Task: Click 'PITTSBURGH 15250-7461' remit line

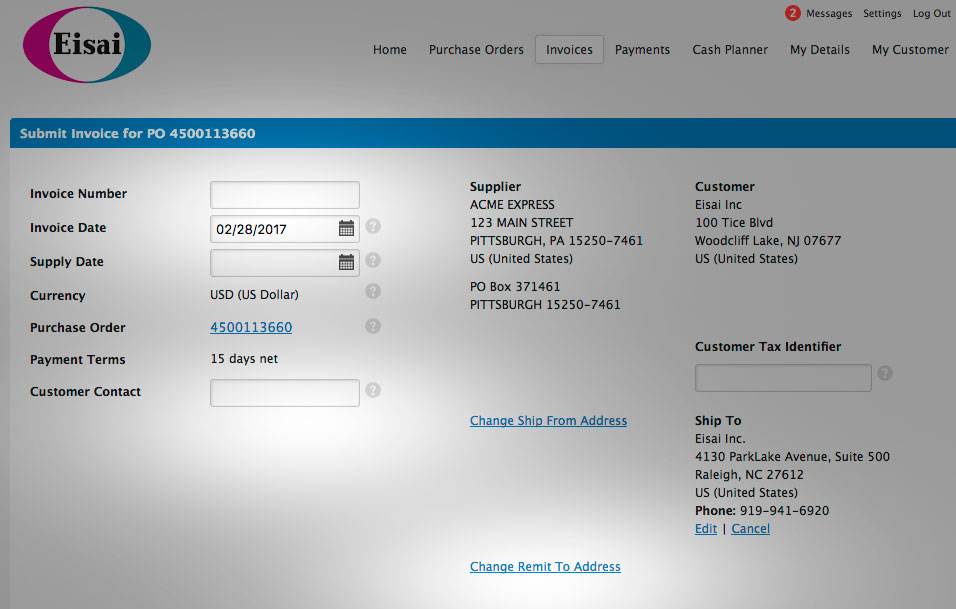Action: pyautogui.click(x=545, y=304)
